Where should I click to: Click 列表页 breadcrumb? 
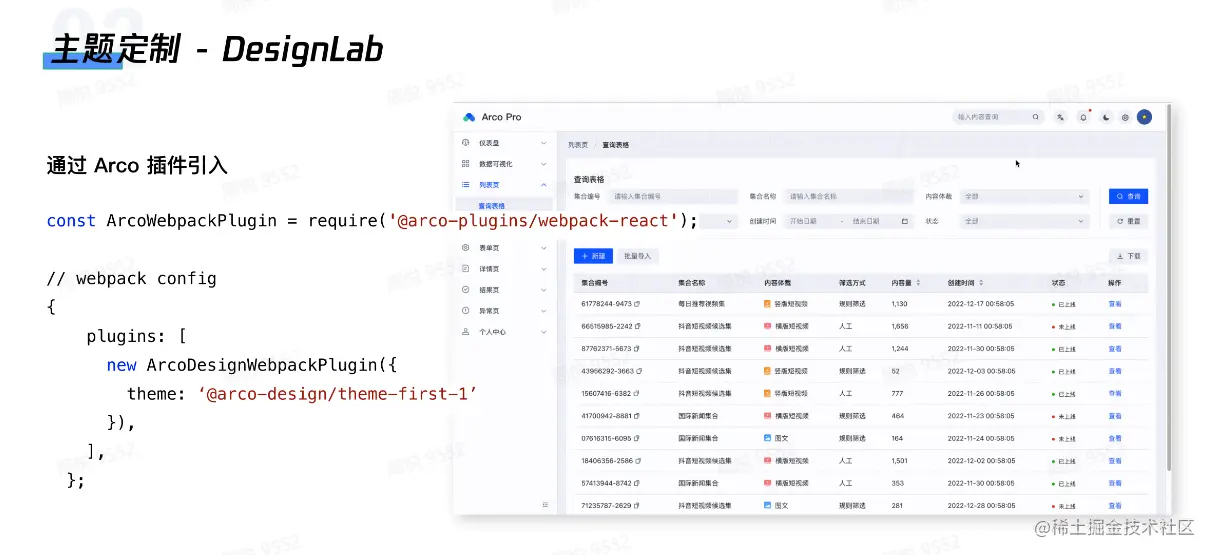coord(578,145)
